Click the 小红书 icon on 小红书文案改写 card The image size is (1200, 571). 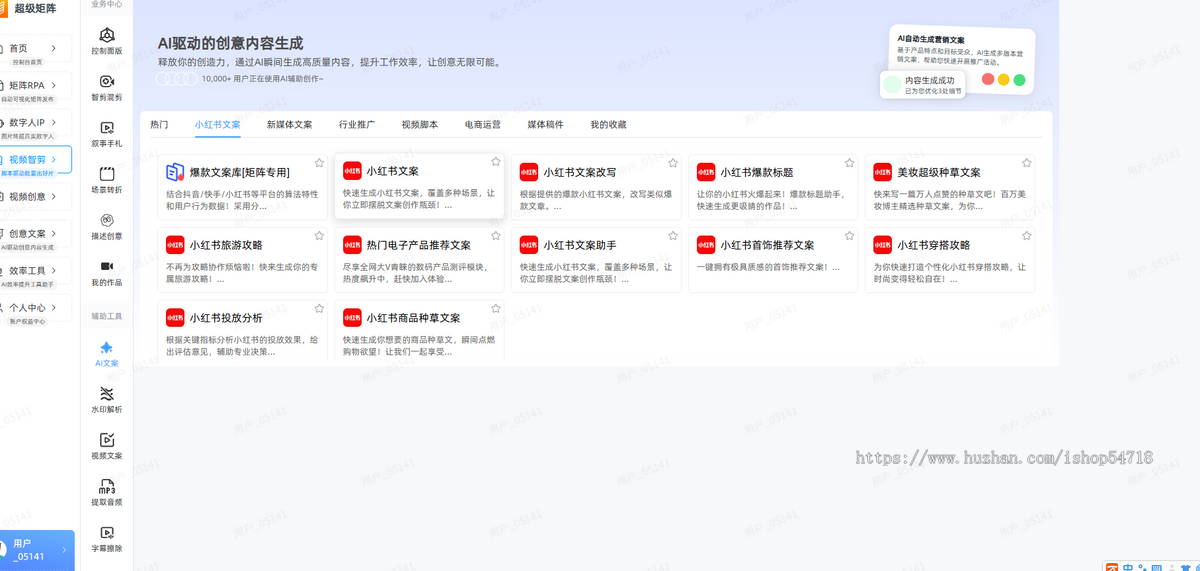pos(529,171)
